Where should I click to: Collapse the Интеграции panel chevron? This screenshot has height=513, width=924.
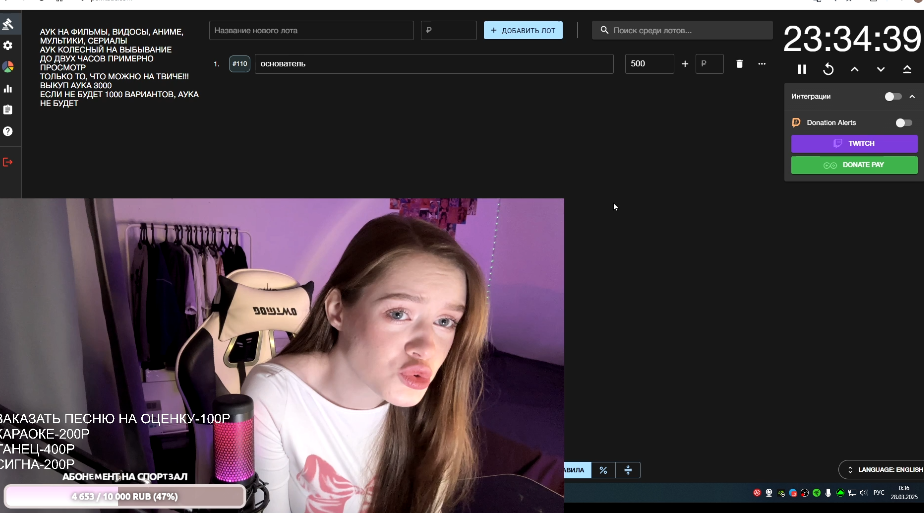(912, 97)
